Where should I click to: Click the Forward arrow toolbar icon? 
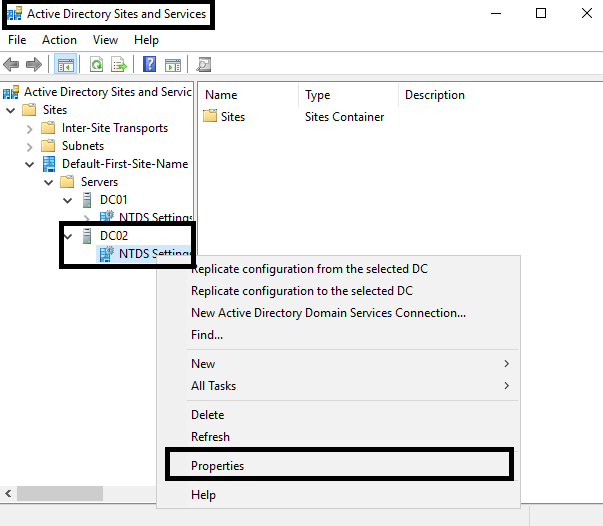click(x=34, y=64)
